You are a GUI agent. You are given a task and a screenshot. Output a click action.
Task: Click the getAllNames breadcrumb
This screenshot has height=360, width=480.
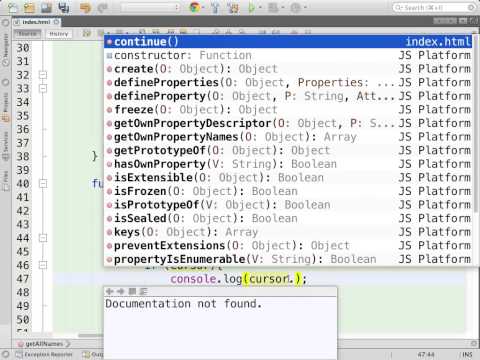44,344
